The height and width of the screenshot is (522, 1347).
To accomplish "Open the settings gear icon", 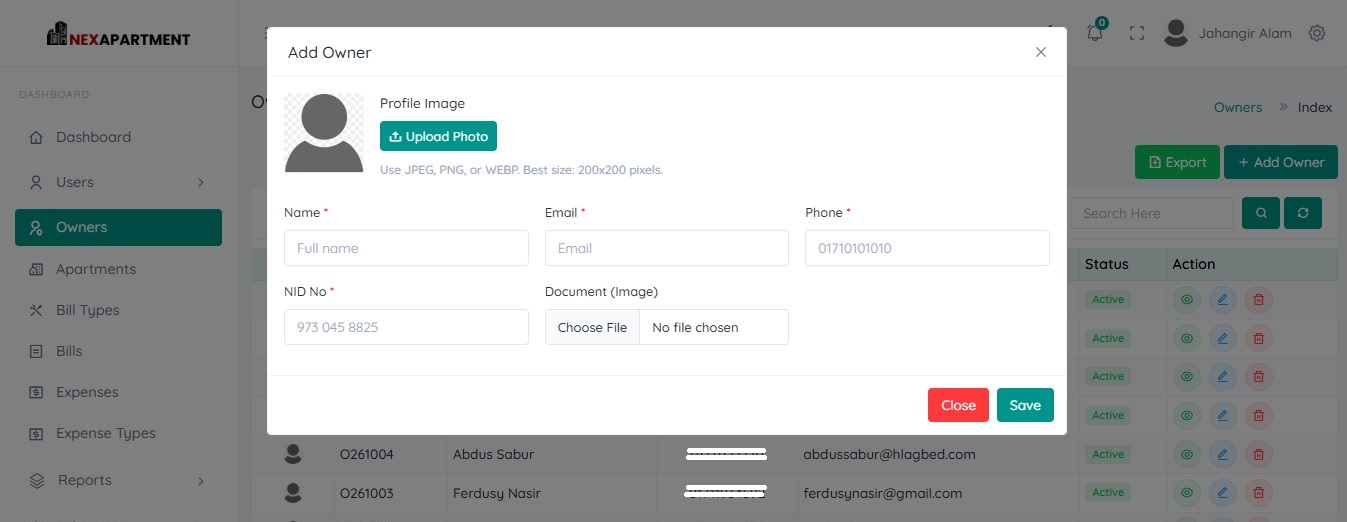I will [x=1317, y=33].
